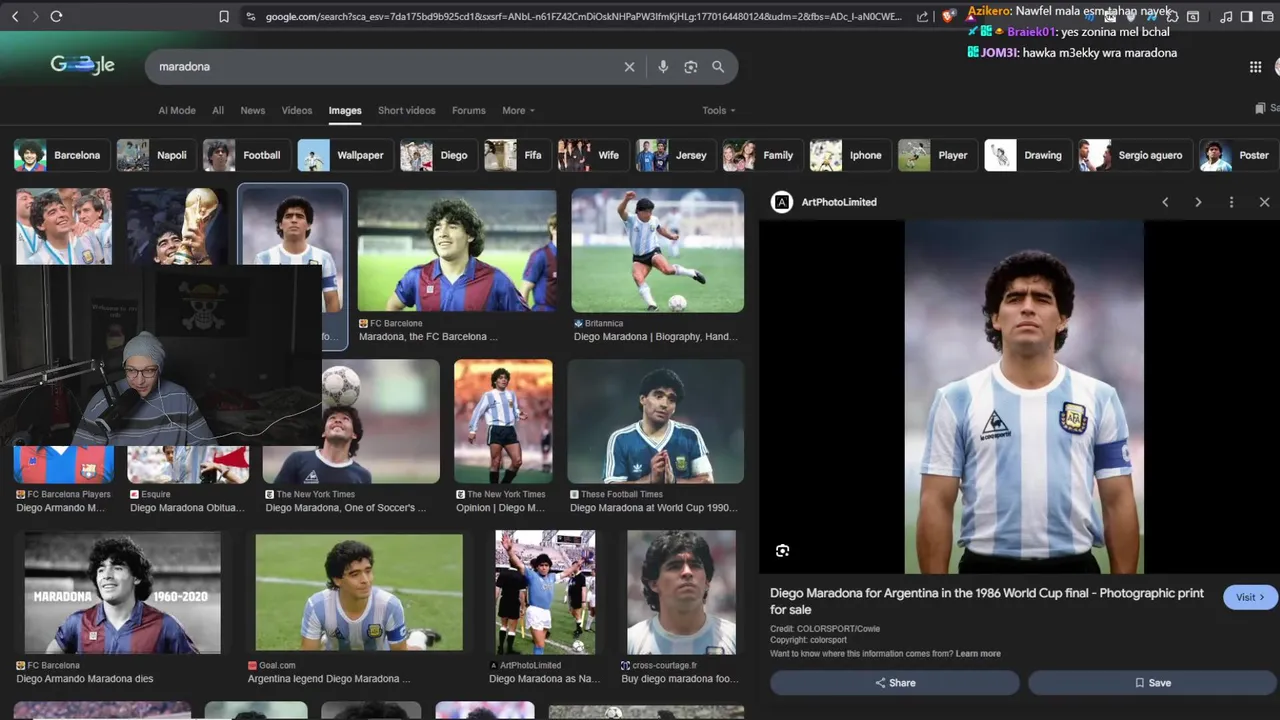
Task: Click the share page icon in address bar
Action: (x=922, y=16)
